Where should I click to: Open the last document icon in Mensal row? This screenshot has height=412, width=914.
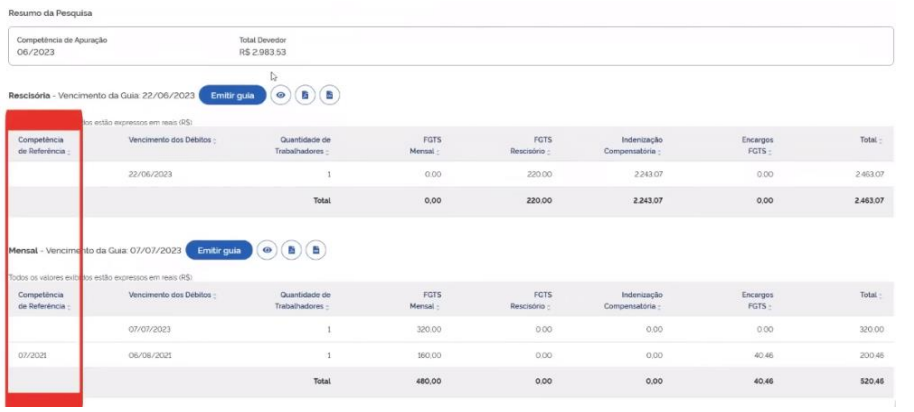click(316, 251)
